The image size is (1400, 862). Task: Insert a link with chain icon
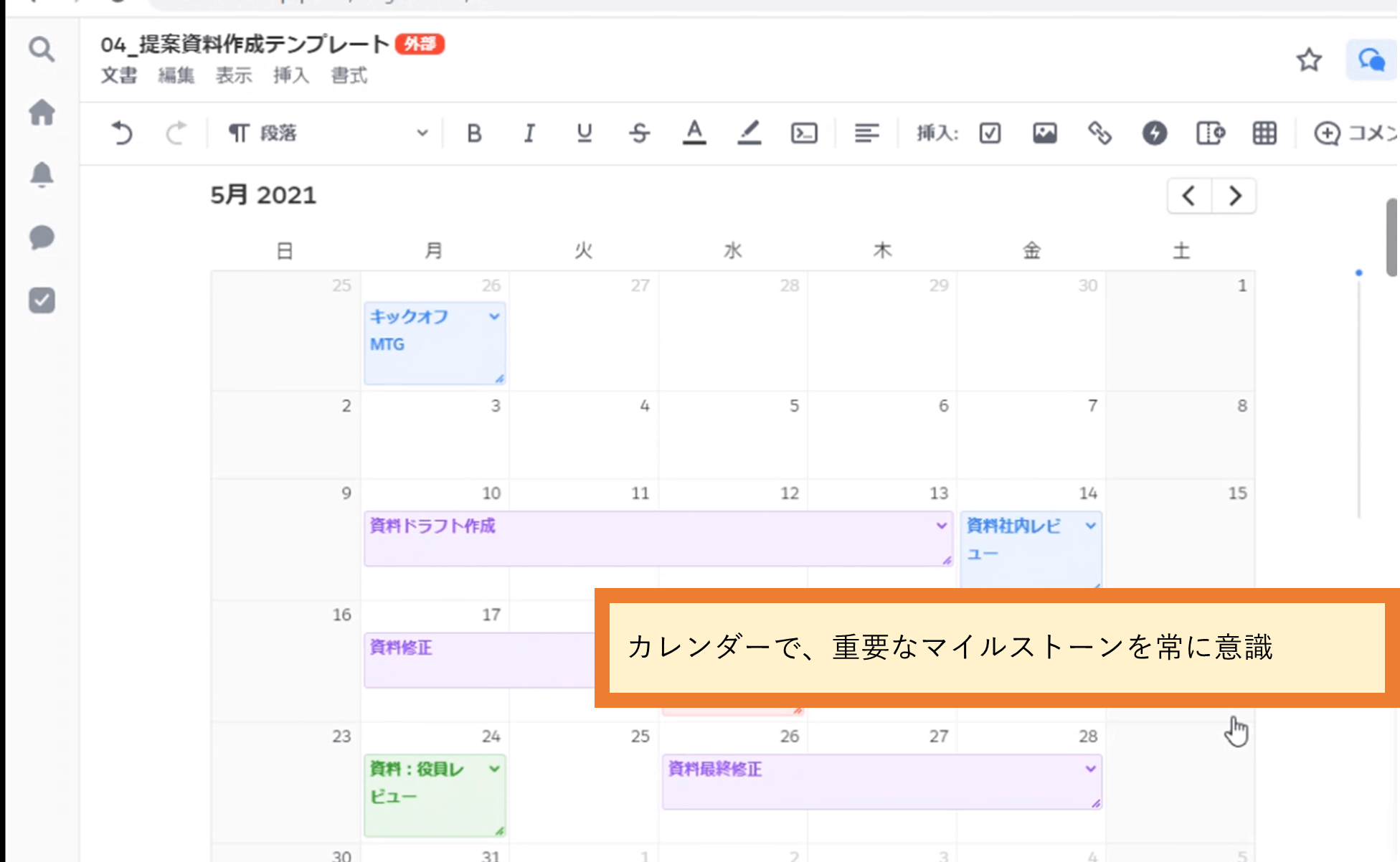pos(1099,133)
